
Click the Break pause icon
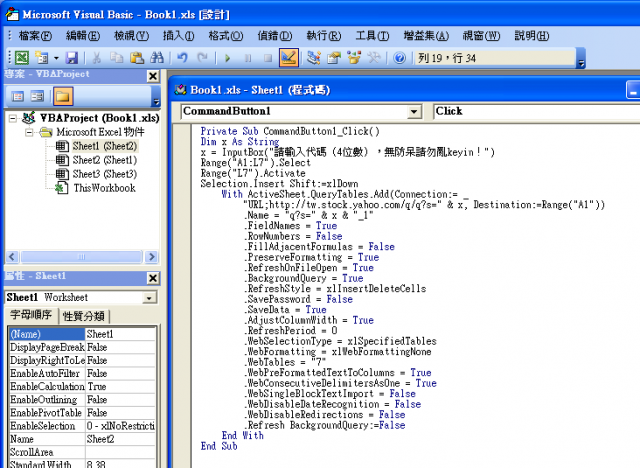247,58
